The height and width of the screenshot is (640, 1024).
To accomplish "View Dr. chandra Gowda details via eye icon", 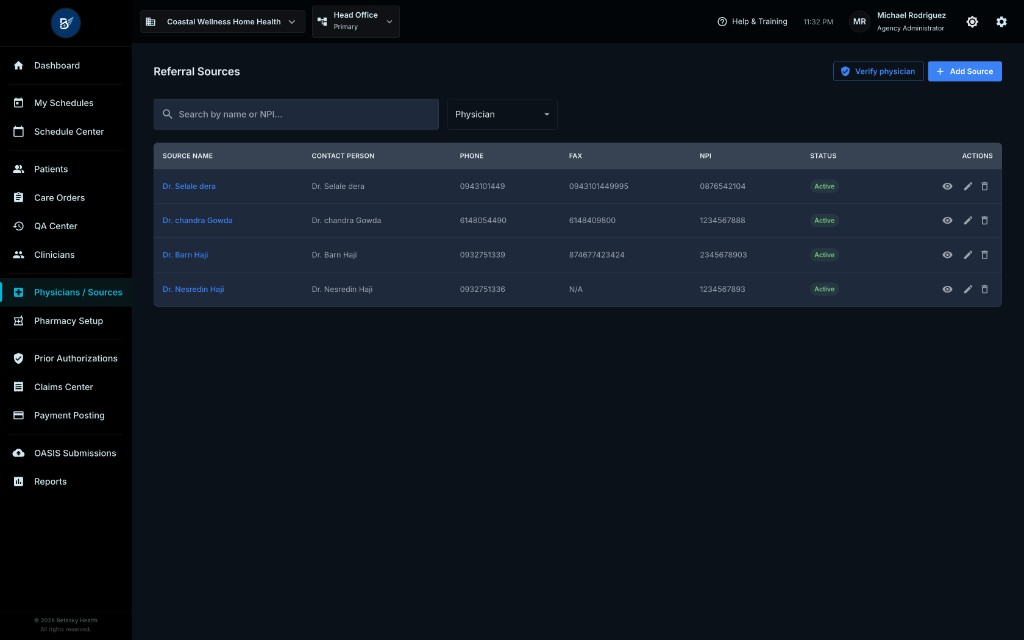I will click(x=947, y=220).
